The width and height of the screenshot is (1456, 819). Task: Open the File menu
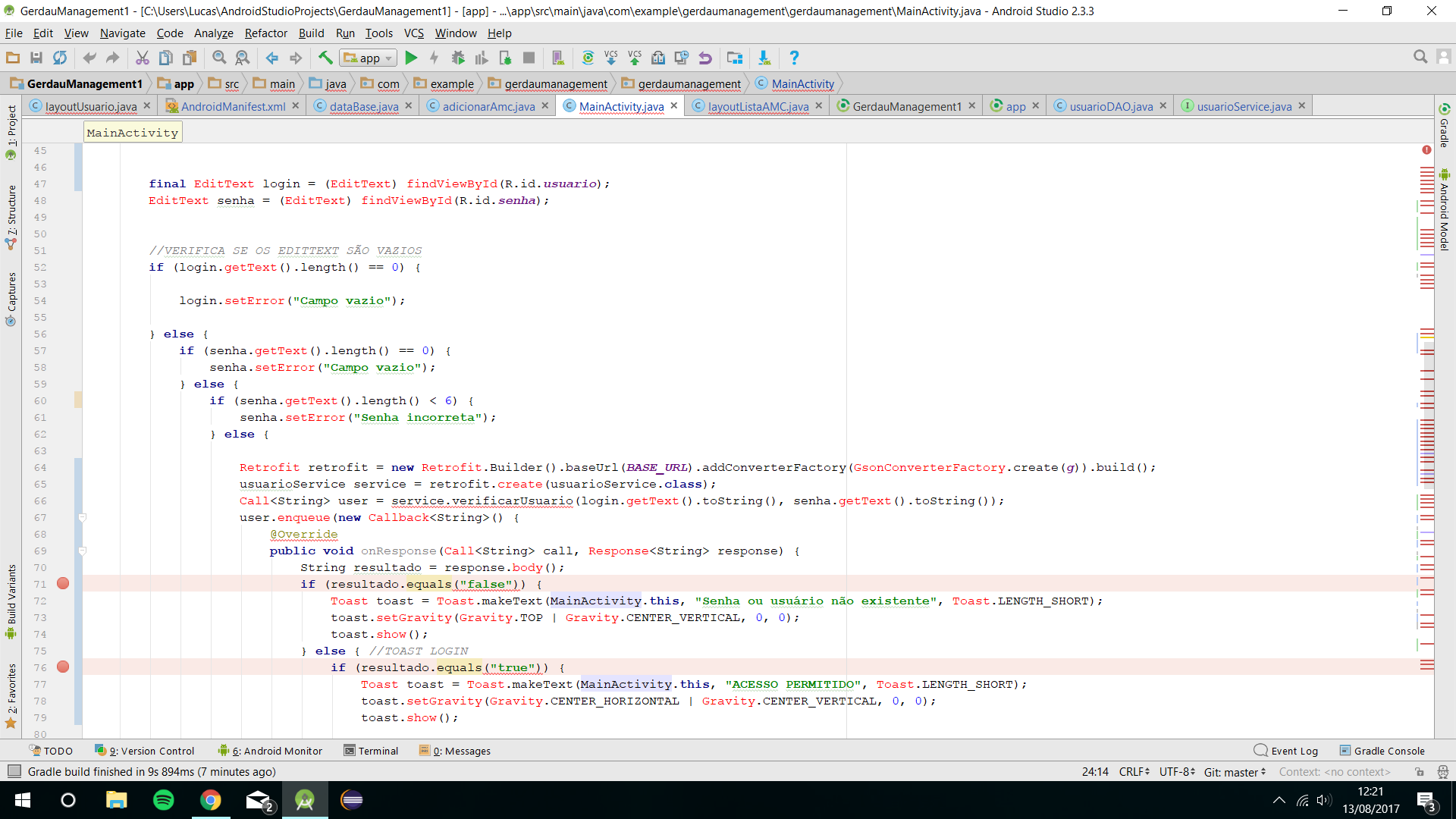pyautogui.click(x=14, y=33)
